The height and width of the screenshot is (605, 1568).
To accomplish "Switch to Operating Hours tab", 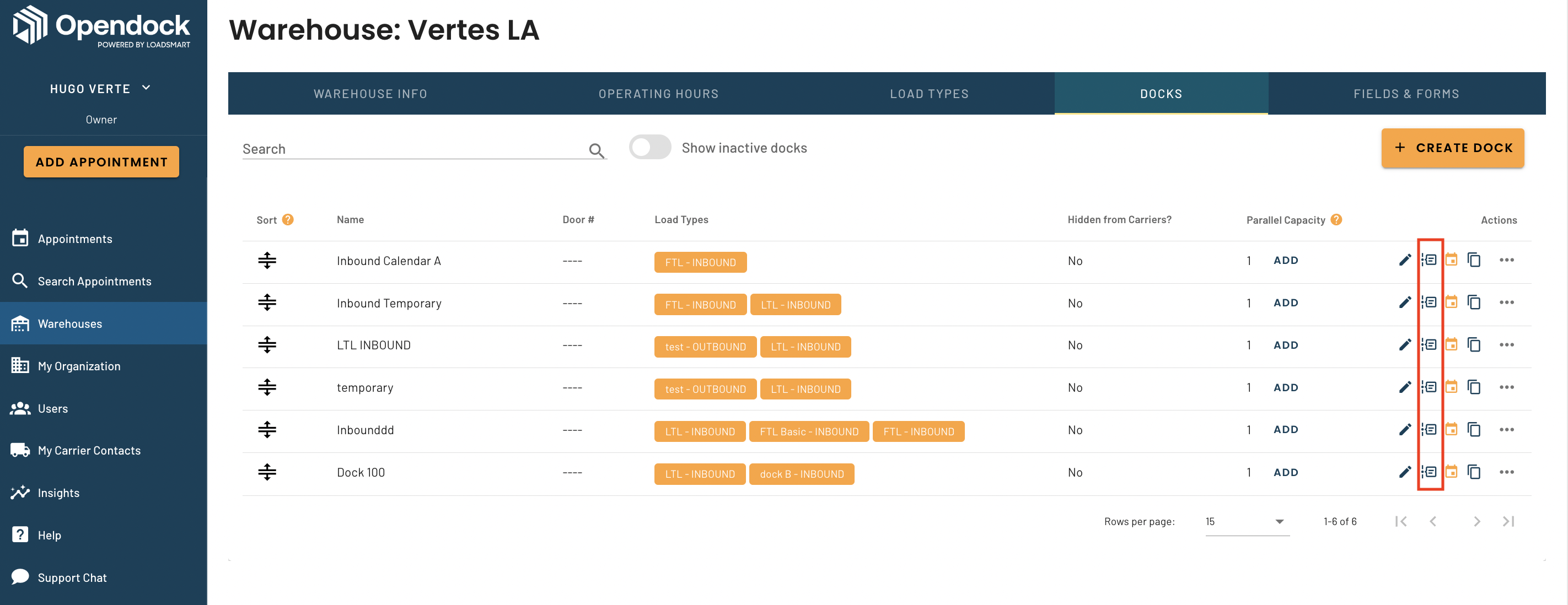I will [x=658, y=94].
